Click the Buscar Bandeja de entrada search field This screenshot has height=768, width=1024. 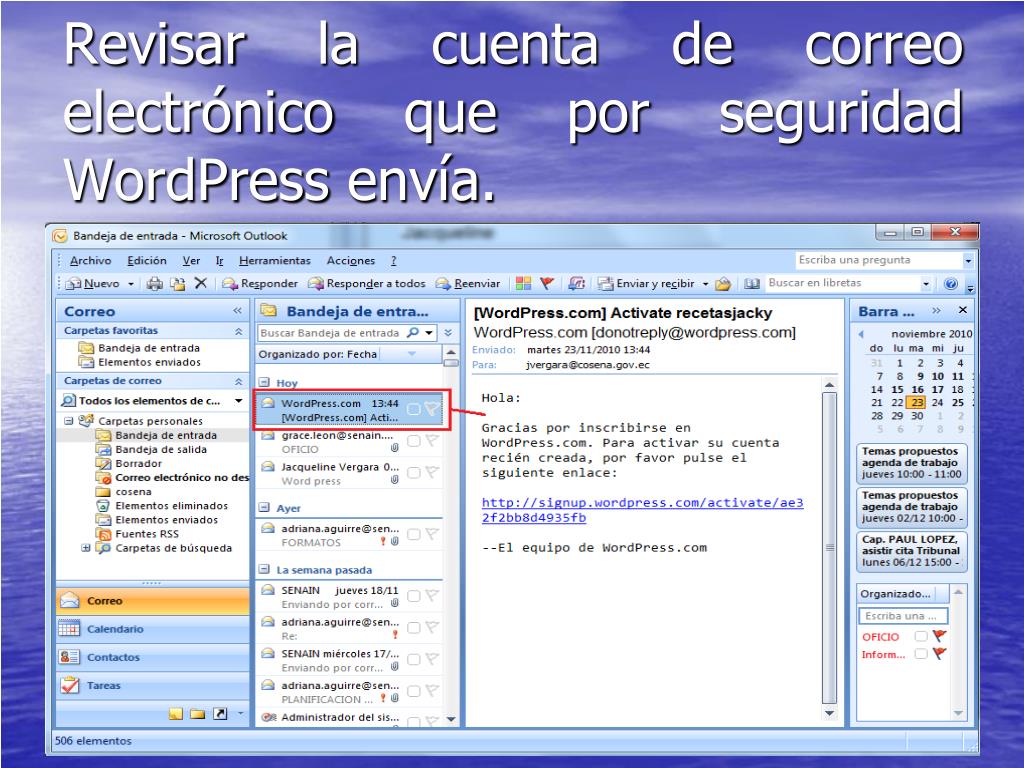[331, 332]
